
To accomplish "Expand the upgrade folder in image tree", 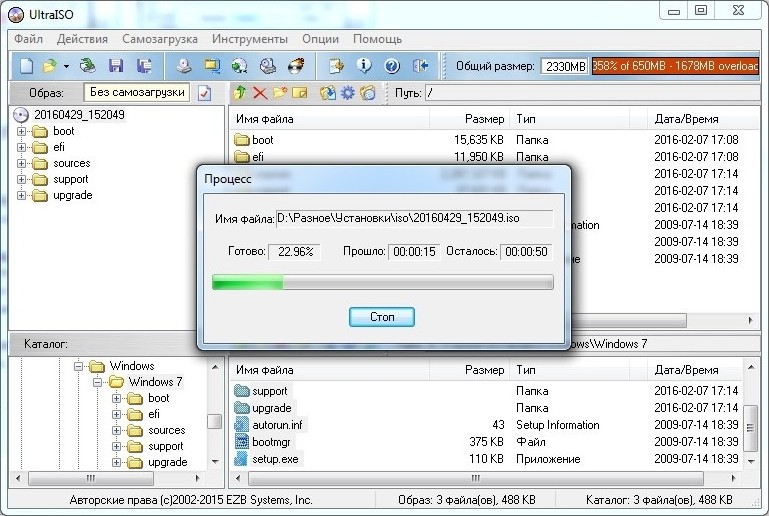I will click(21, 195).
